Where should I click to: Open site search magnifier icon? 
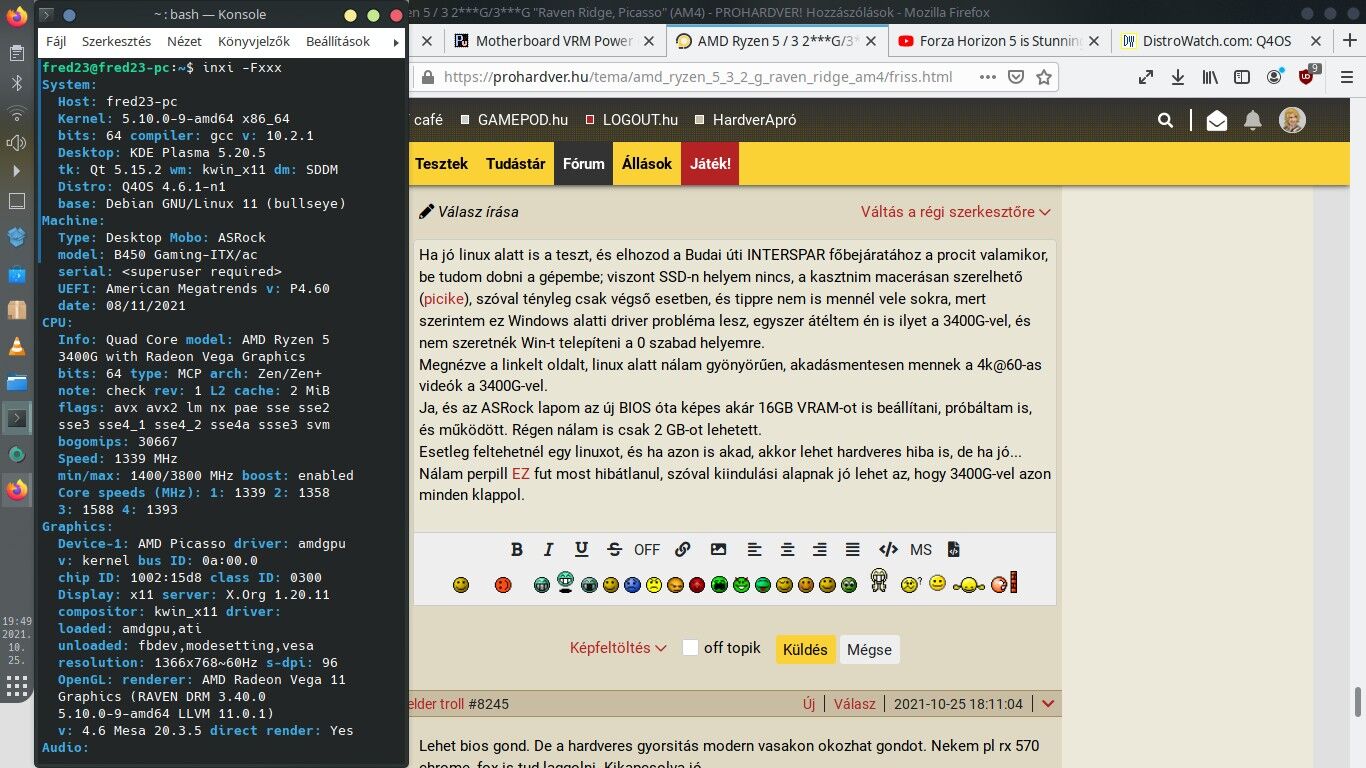point(1165,120)
